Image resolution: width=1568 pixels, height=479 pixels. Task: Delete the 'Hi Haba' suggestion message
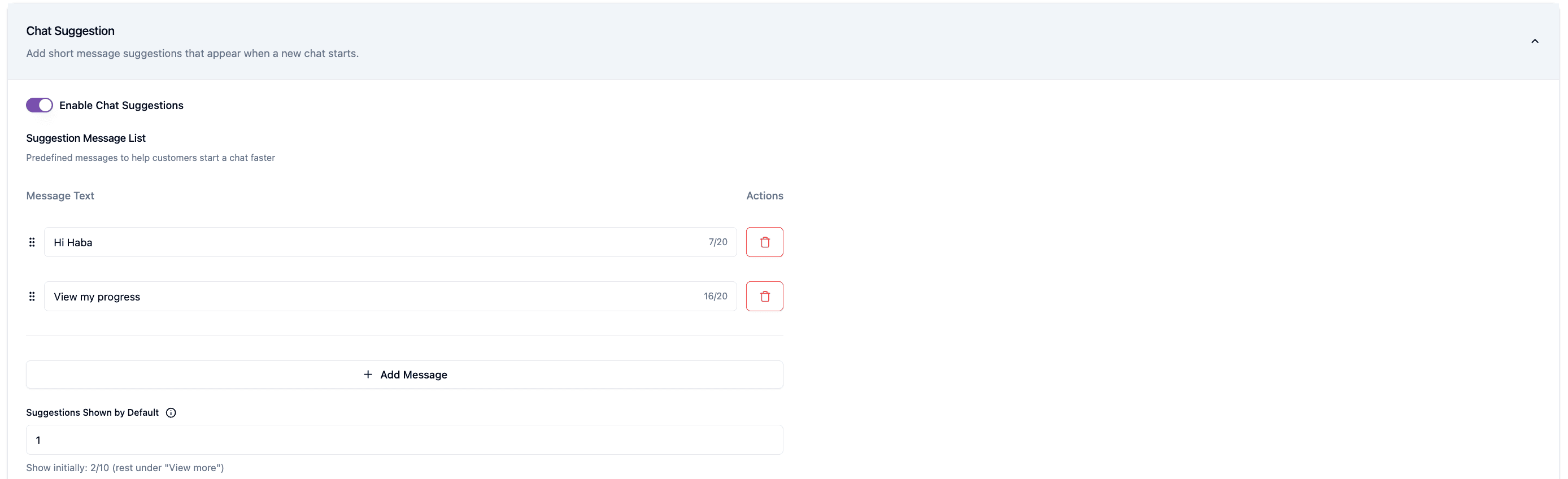click(765, 242)
